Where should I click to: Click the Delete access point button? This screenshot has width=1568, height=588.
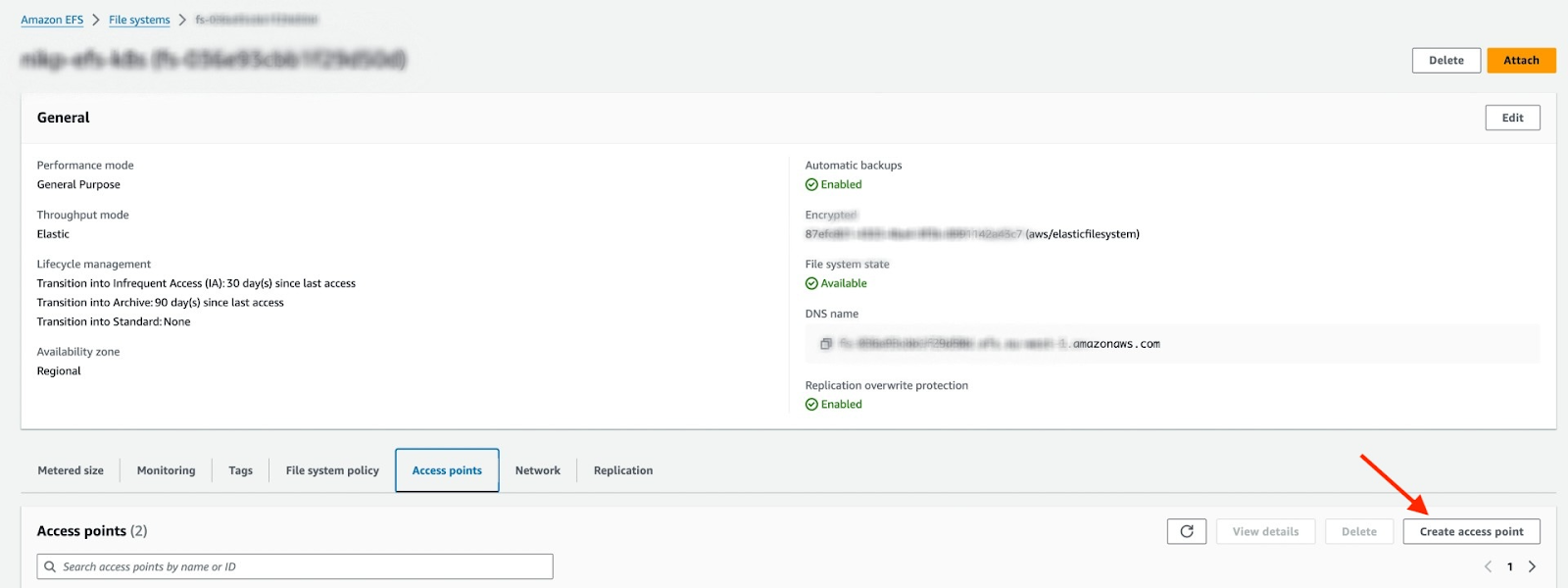[x=1359, y=531]
